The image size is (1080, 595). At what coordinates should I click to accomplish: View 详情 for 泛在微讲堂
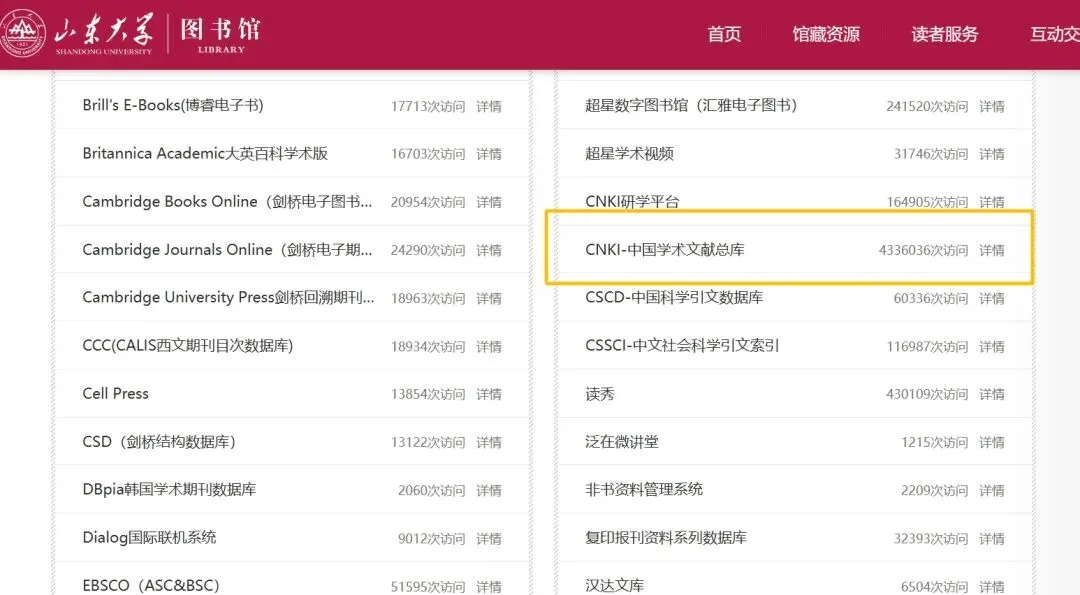click(x=992, y=442)
